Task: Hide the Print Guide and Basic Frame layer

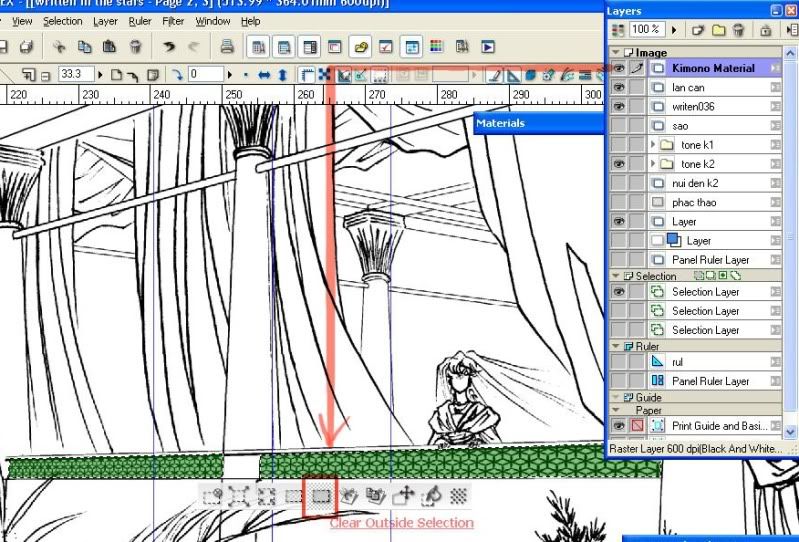Action: [x=618, y=425]
